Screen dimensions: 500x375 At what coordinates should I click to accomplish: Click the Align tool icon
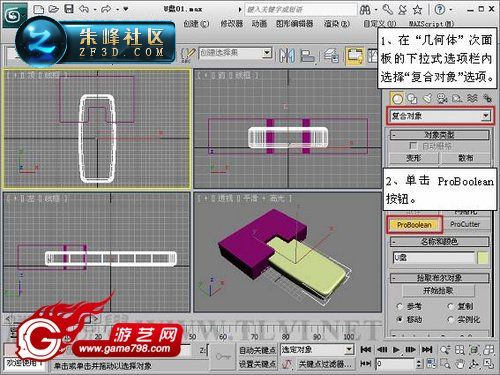[307, 56]
